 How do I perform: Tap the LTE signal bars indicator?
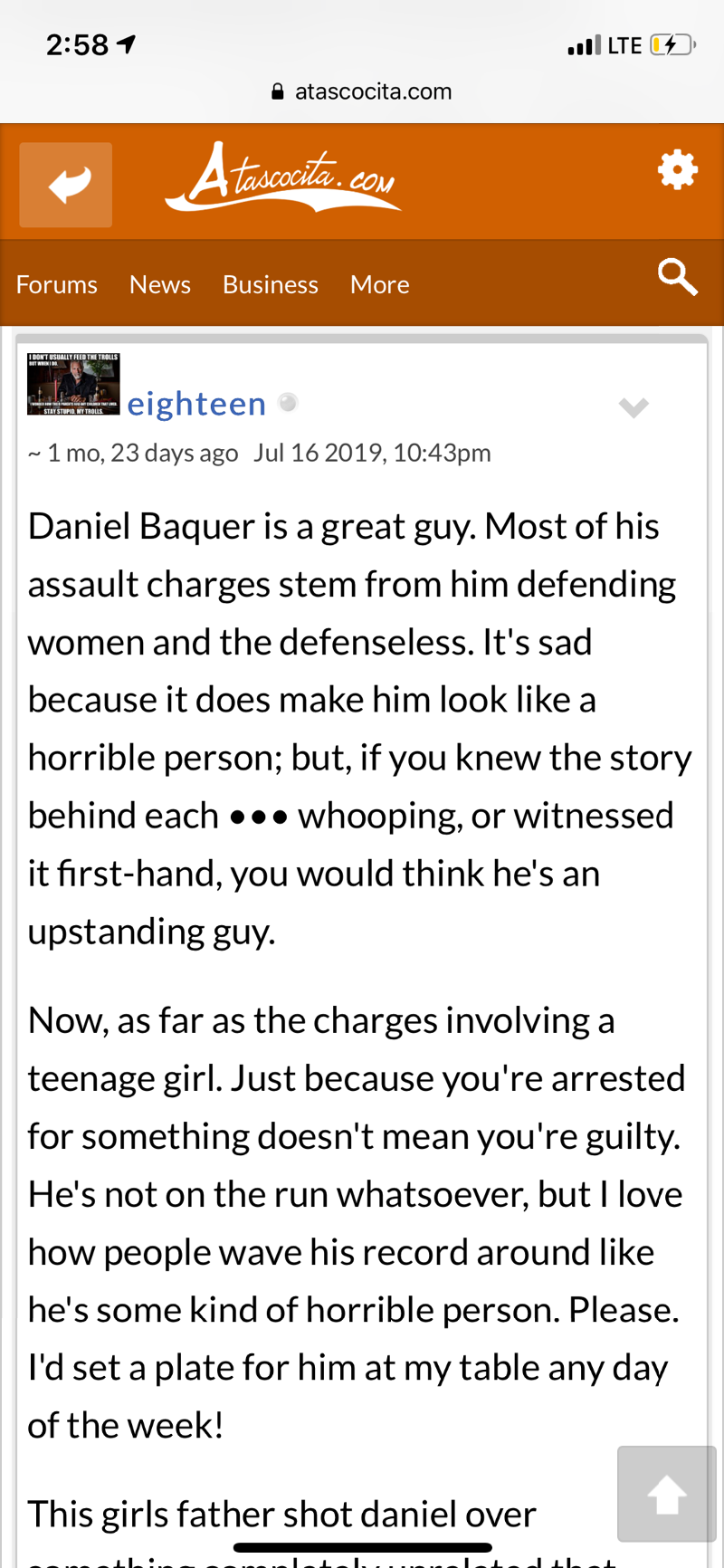tap(585, 43)
